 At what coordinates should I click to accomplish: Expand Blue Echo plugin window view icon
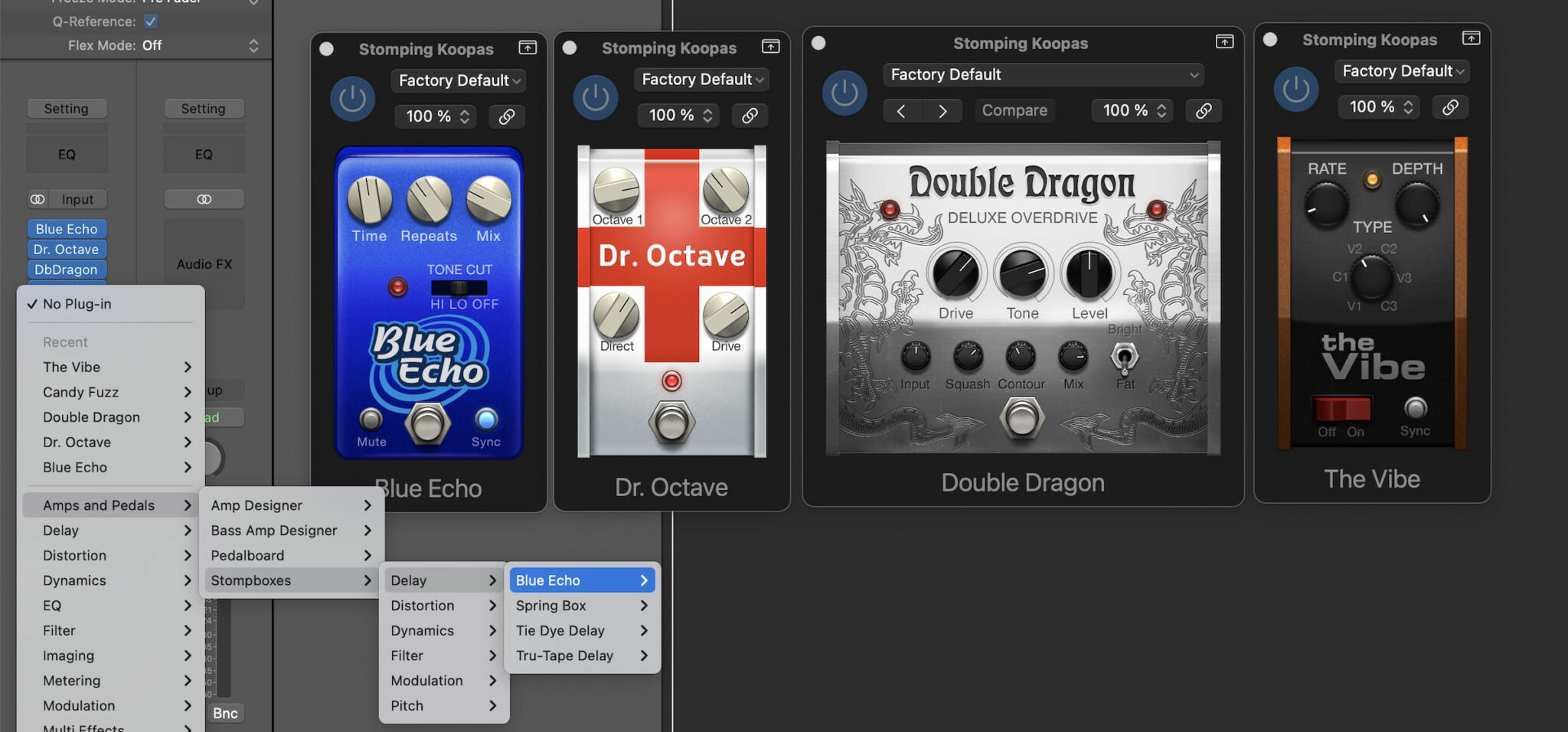click(x=528, y=47)
